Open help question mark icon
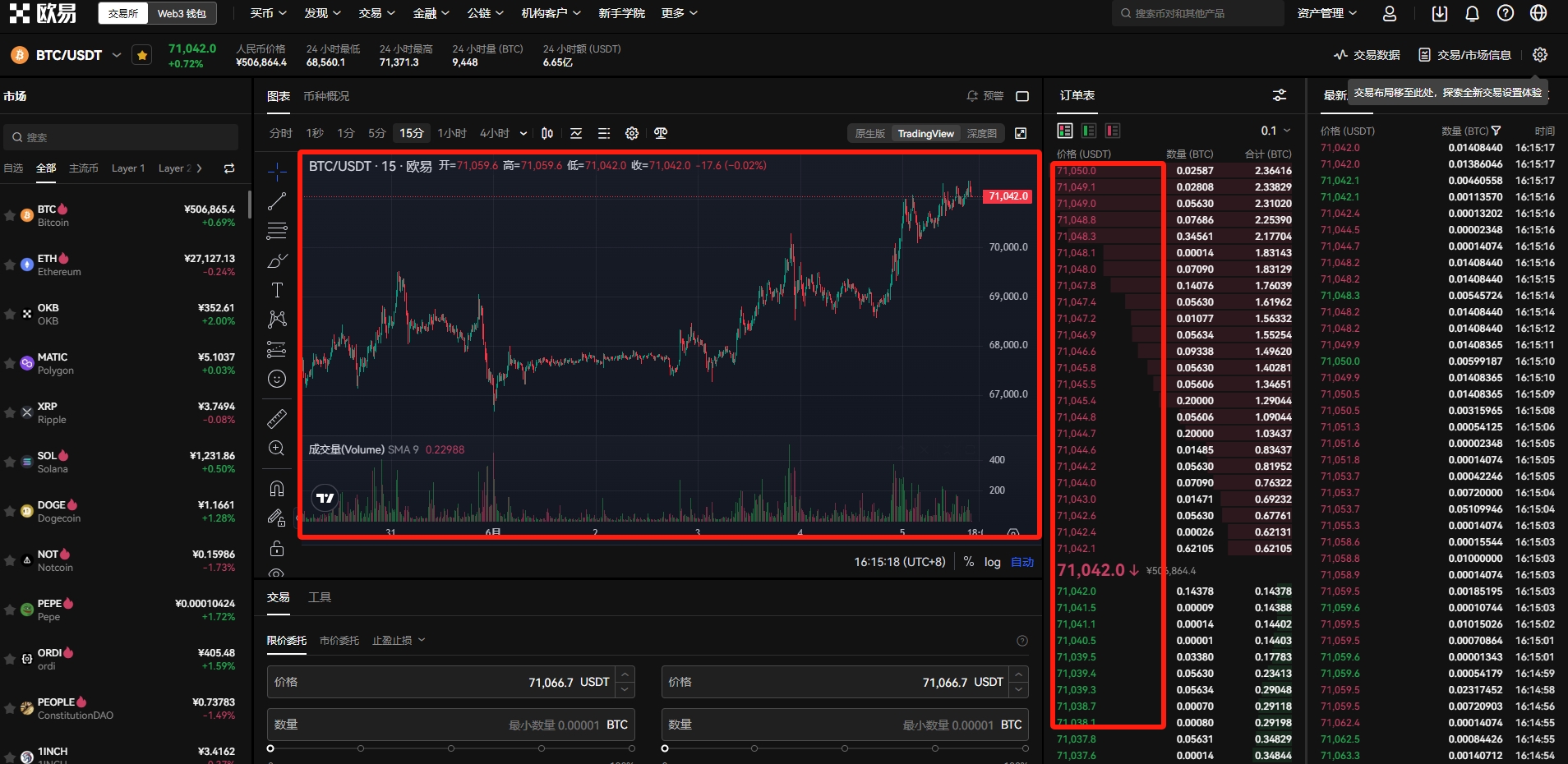The image size is (1568, 764). [1506, 13]
